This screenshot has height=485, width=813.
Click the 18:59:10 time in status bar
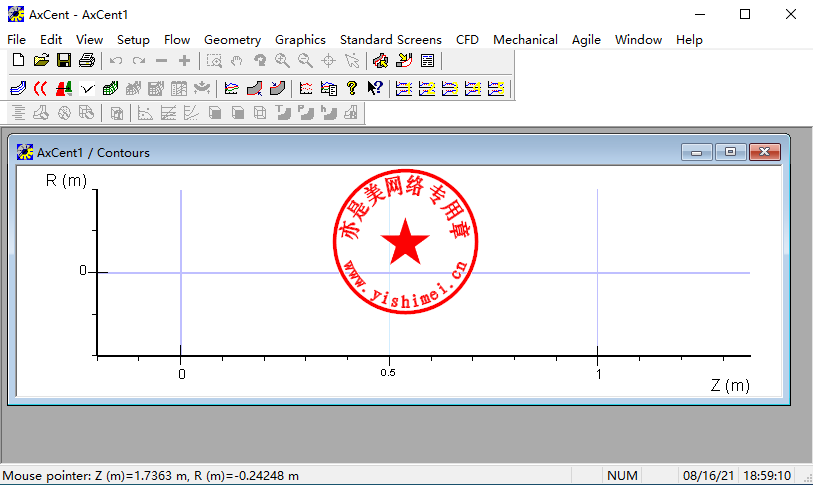(x=767, y=476)
